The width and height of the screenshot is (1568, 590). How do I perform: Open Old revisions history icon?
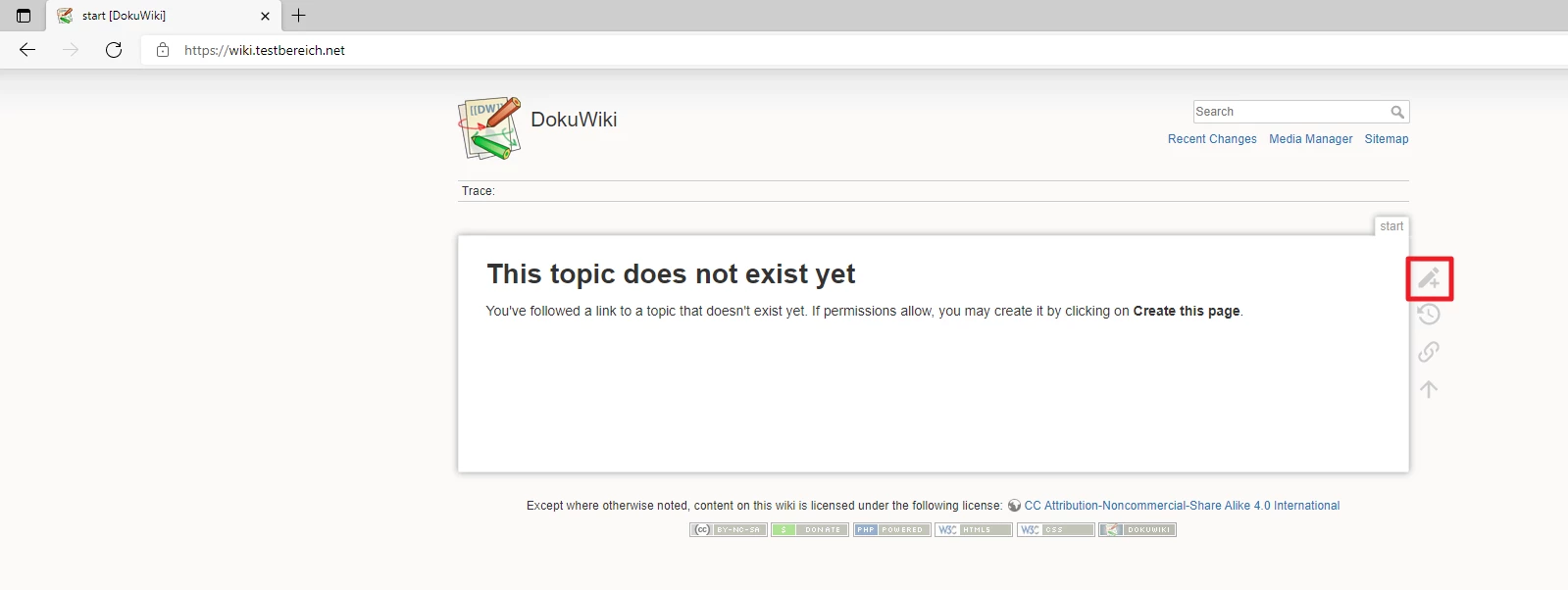pyautogui.click(x=1429, y=315)
